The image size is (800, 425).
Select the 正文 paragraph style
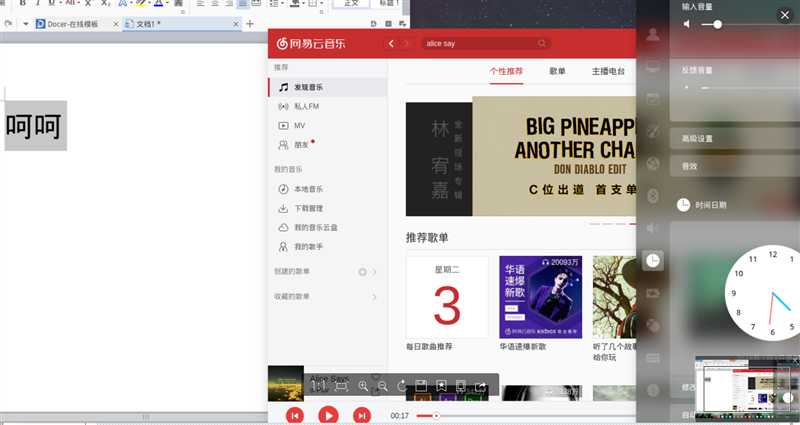point(351,3)
